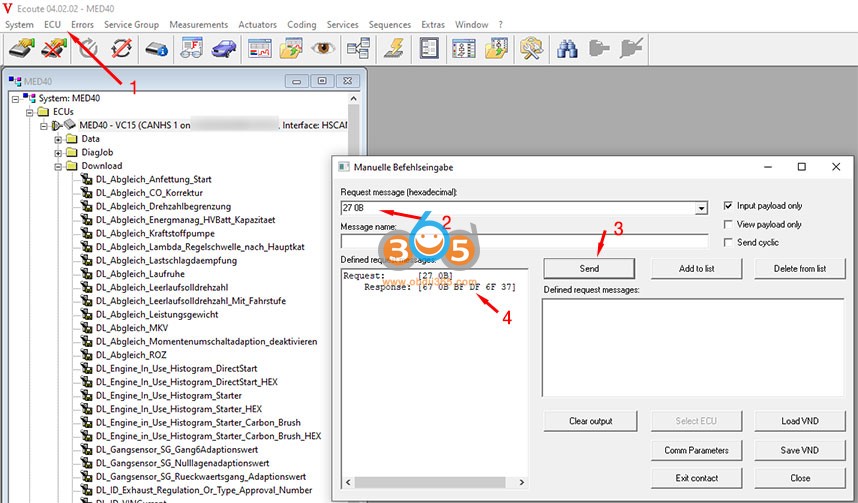Viewport: 858px width, 503px height.
Task: Click the Manuelle Befehlseingabe dialog title icon
Action: coord(344,167)
